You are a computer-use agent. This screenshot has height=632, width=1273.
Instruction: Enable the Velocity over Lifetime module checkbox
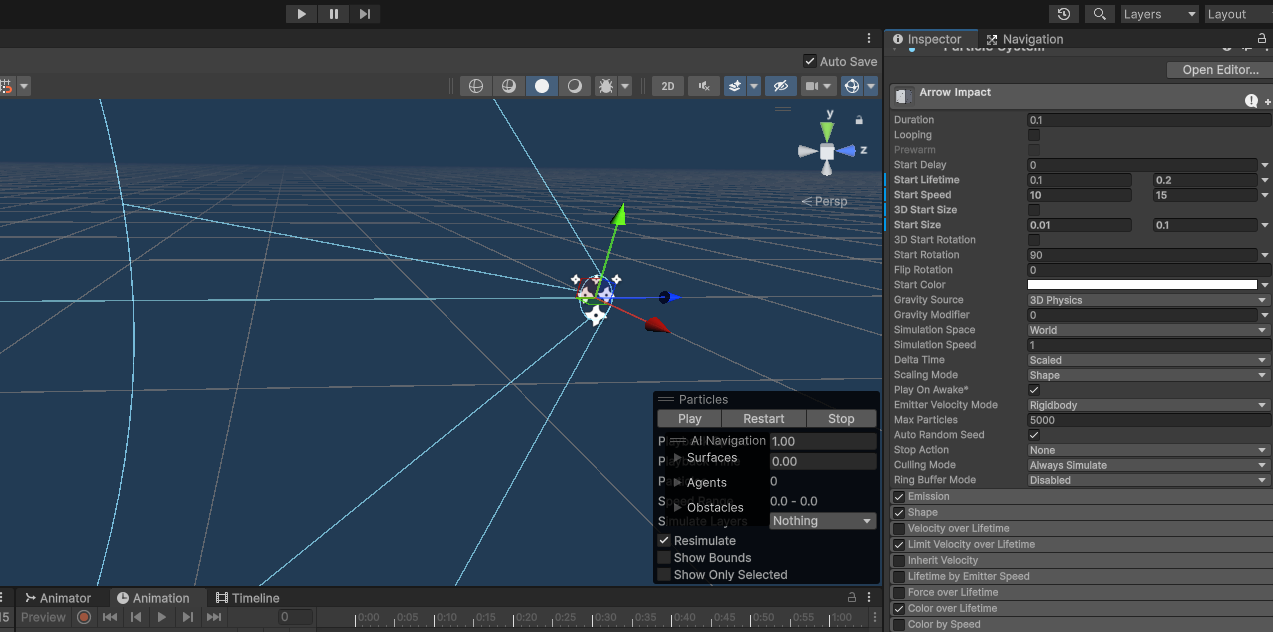point(899,529)
